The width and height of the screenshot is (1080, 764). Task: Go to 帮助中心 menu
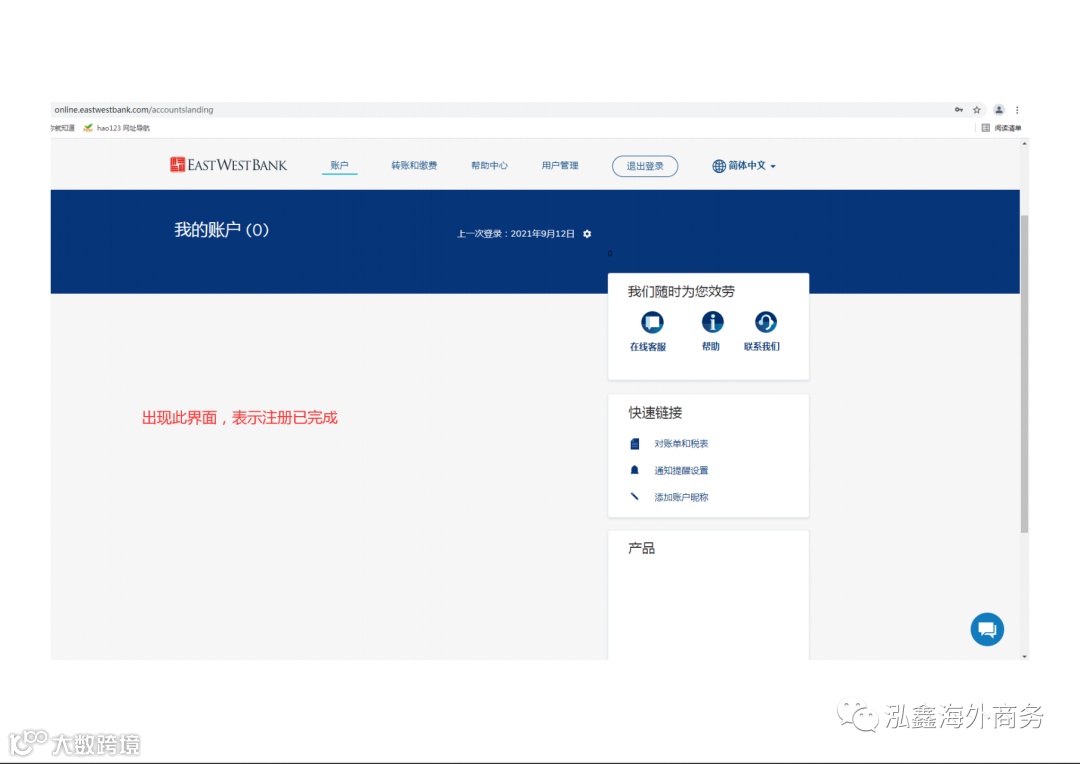point(489,165)
